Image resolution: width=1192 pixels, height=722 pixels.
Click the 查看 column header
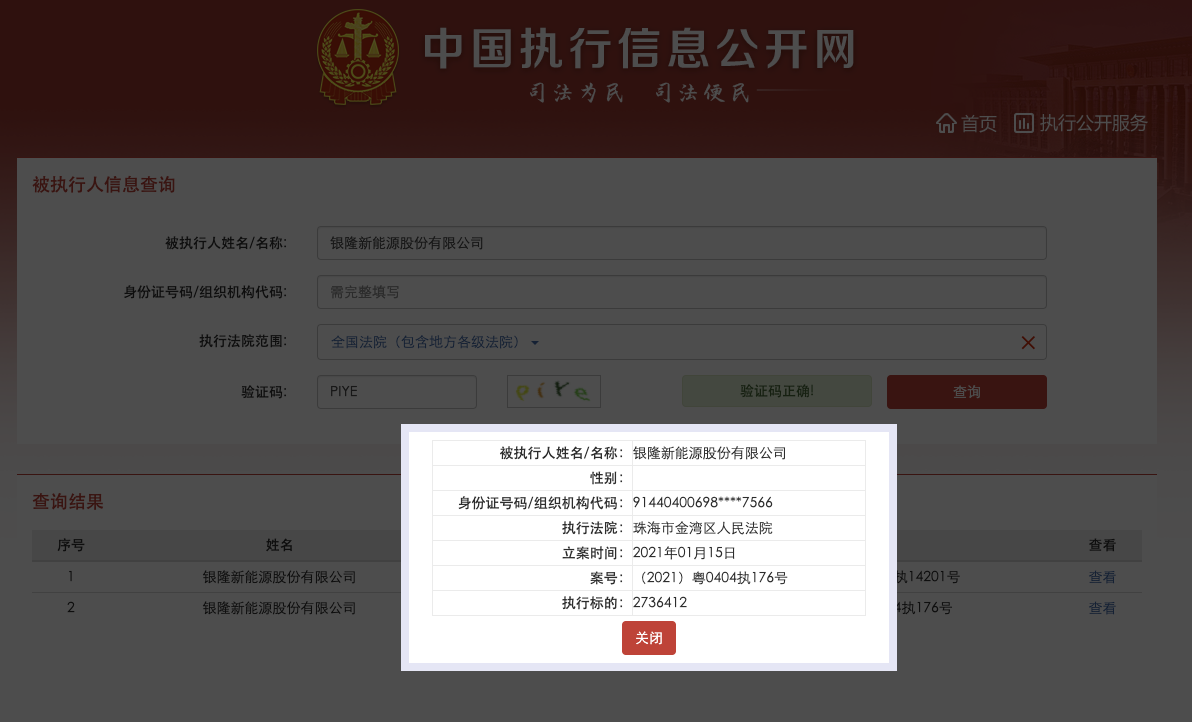[x=1102, y=545]
